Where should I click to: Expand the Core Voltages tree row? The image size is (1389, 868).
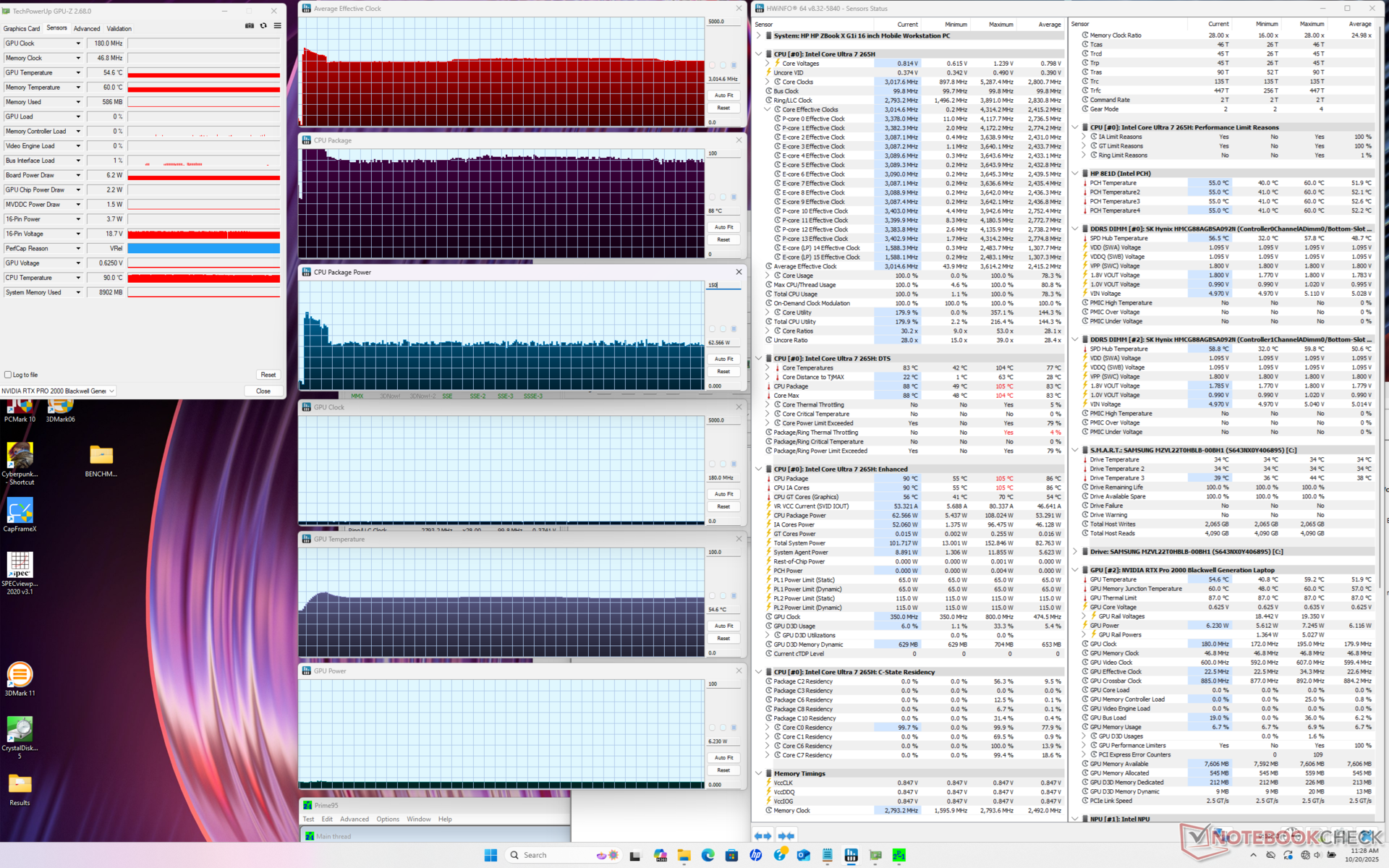click(768, 64)
